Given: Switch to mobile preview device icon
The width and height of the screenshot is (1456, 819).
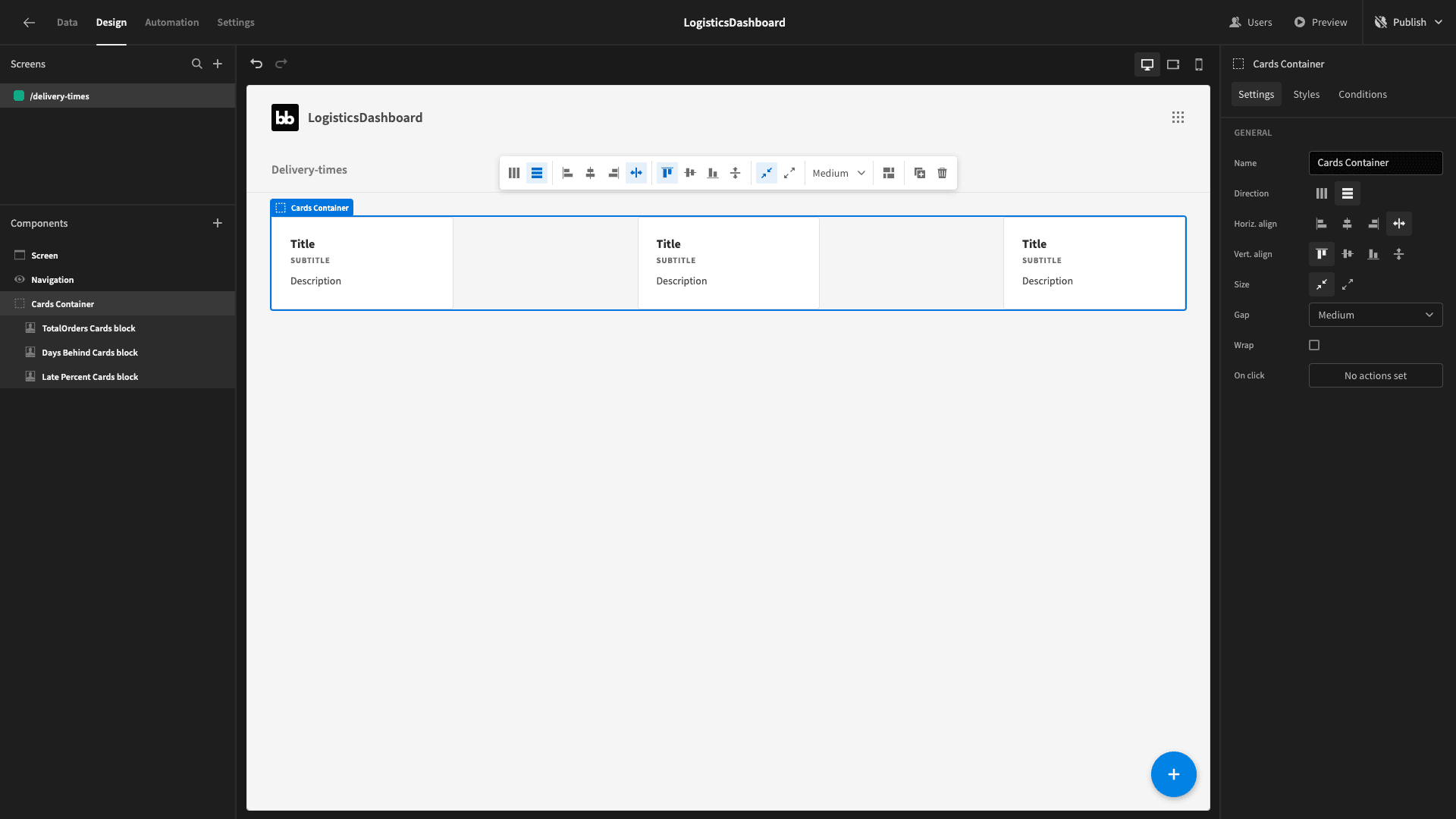Looking at the screenshot, I should tap(1199, 64).
